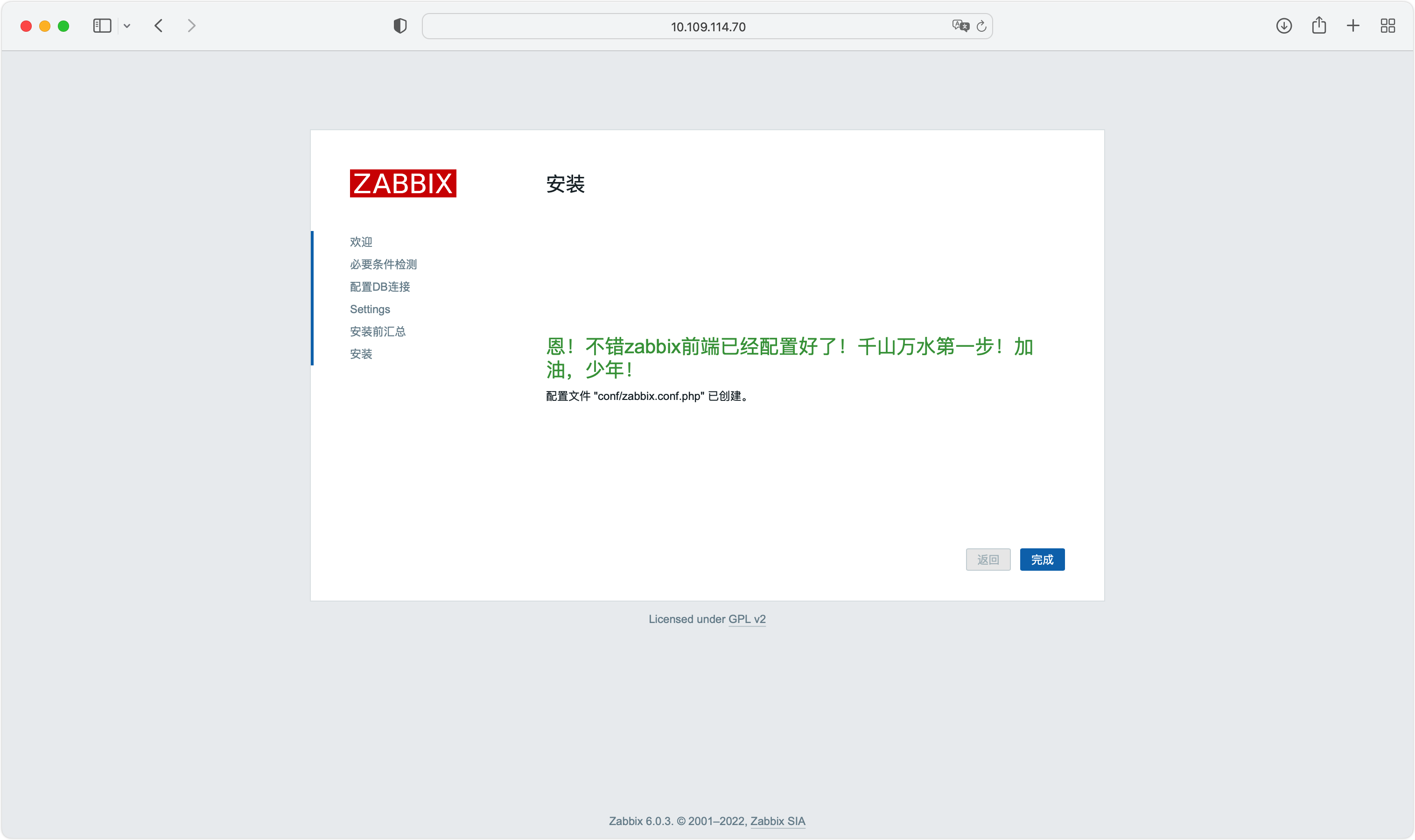Click the 完成 finish button
1415x840 pixels.
pyautogui.click(x=1042, y=560)
